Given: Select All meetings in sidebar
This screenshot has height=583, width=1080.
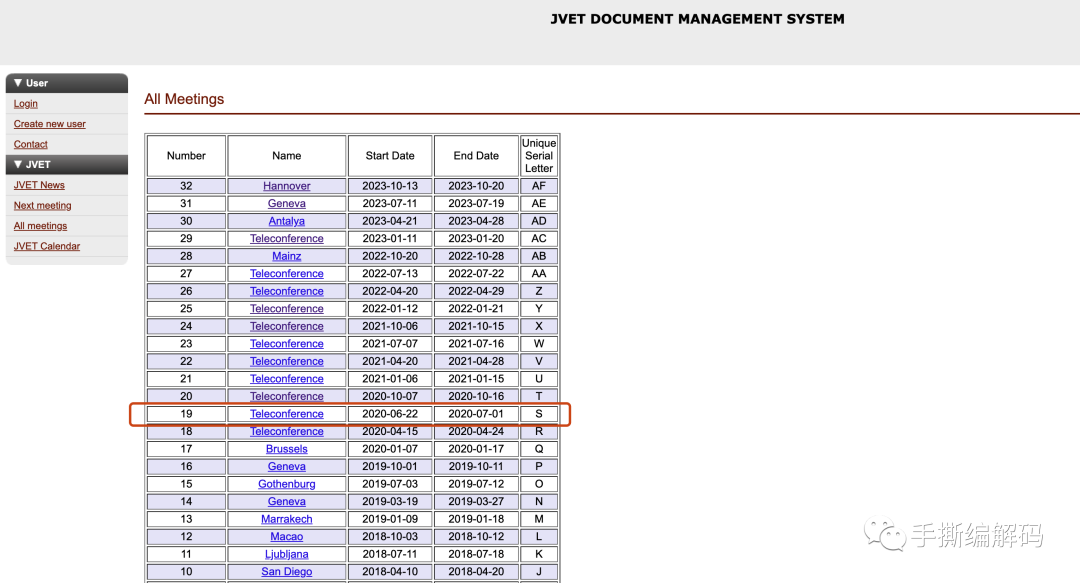Looking at the screenshot, I should pos(41,226).
